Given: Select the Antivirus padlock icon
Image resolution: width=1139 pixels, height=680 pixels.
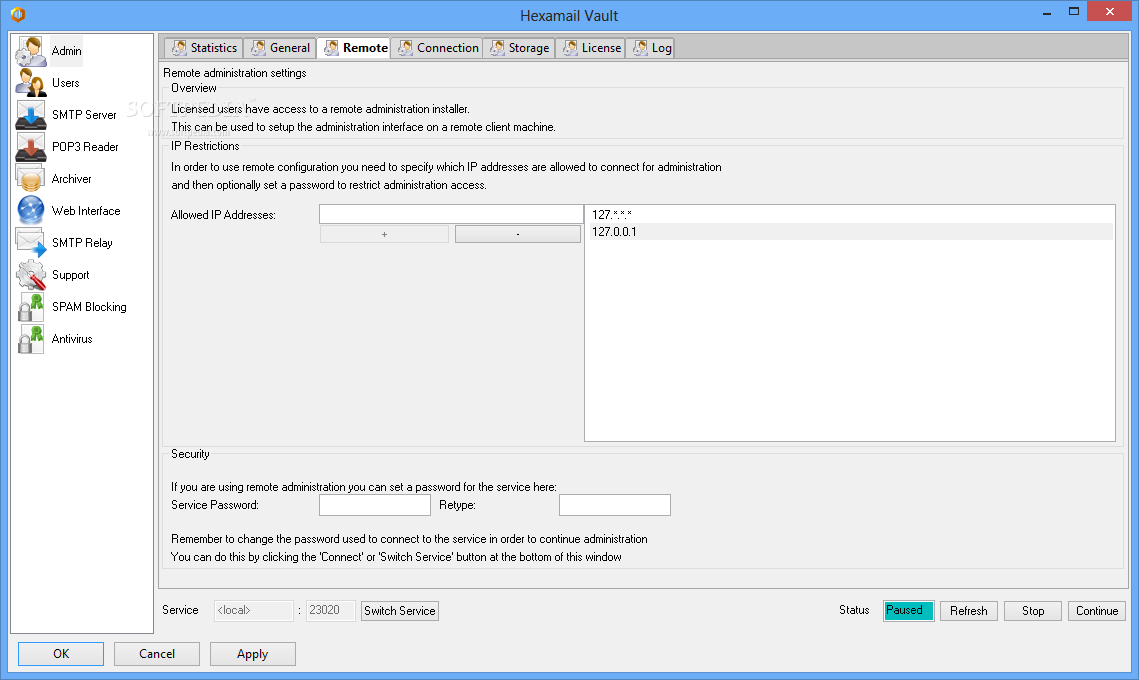Looking at the screenshot, I should [x=31, y=339].
